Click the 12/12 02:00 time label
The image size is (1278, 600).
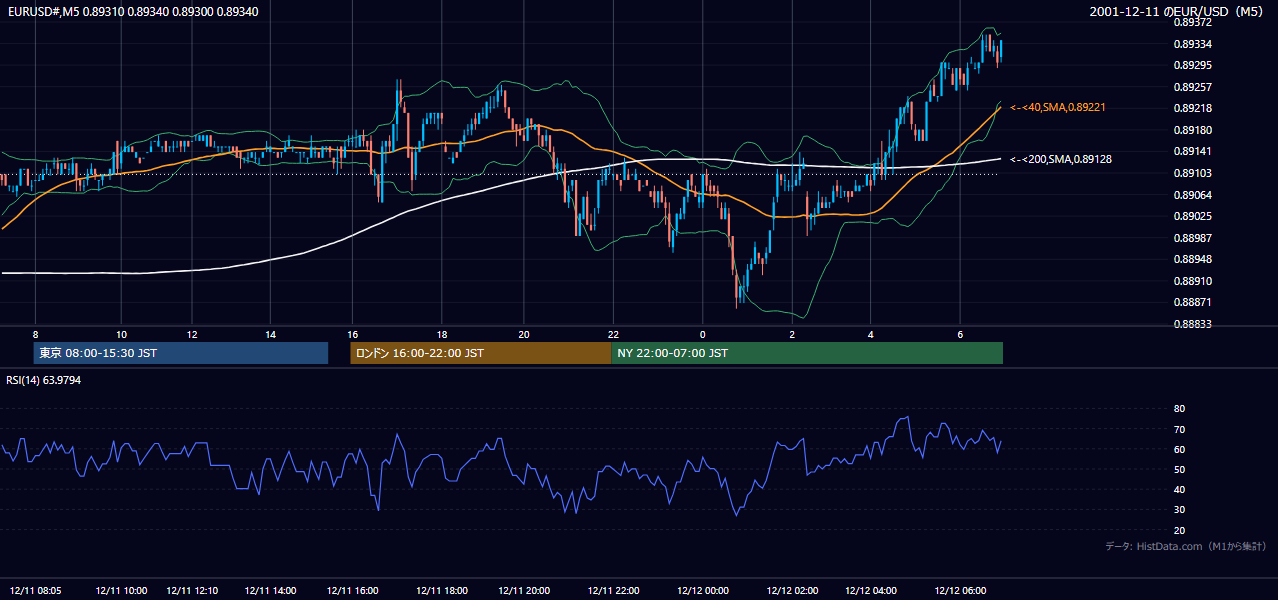coord(793,590)
